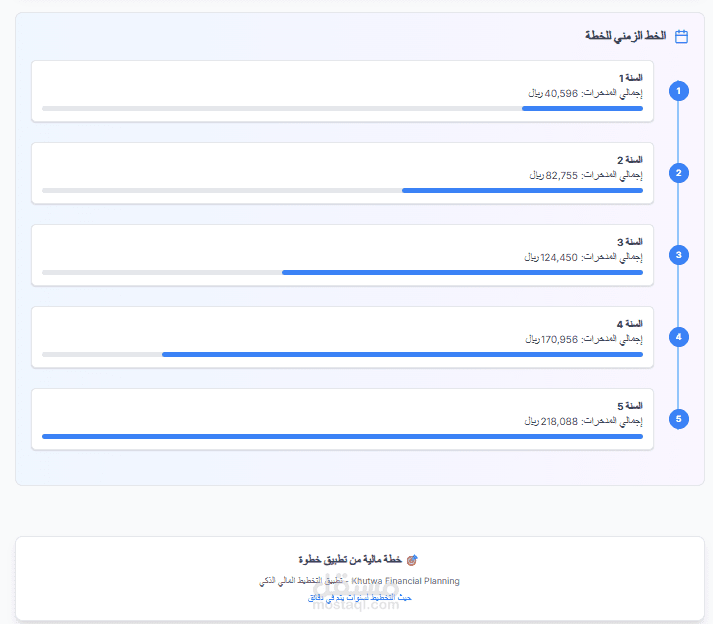Click the السنة 3 card title
The width and height of the screenshot is (713, 624).
(x=630, y=242)
